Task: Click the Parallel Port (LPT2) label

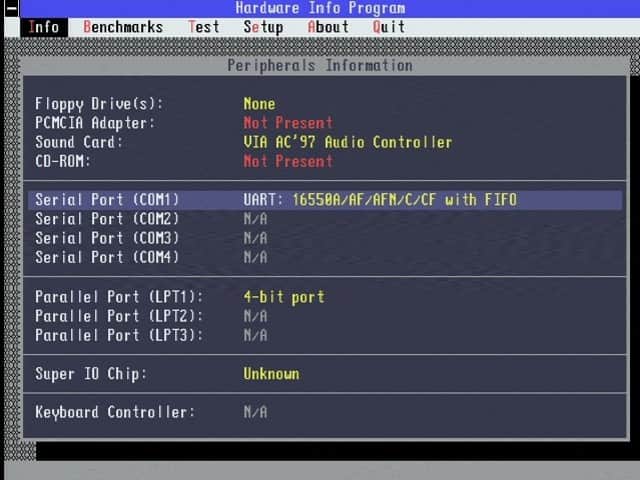Action: 119,316
